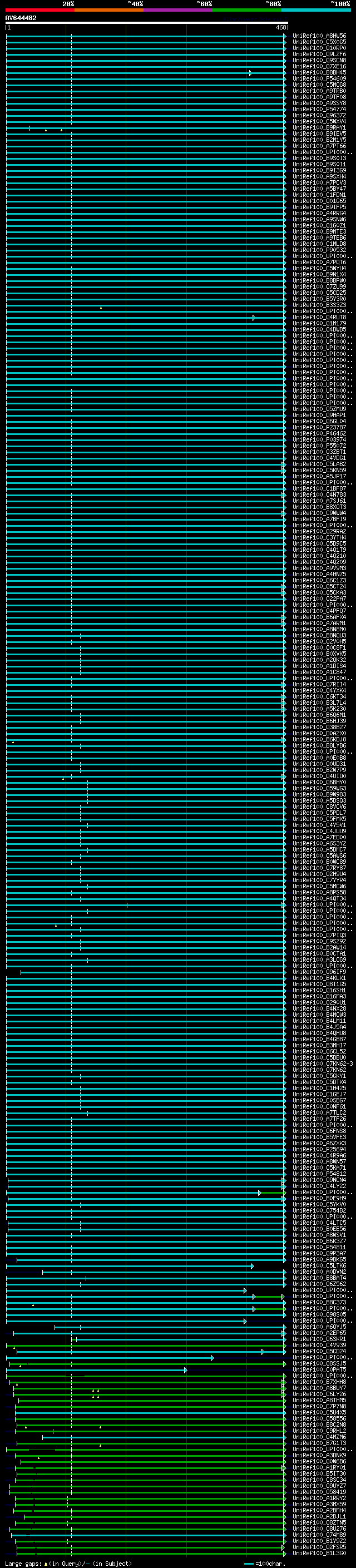
Task: Click the alignment bar for UniRef100_A8HW56
Action: 146,37
